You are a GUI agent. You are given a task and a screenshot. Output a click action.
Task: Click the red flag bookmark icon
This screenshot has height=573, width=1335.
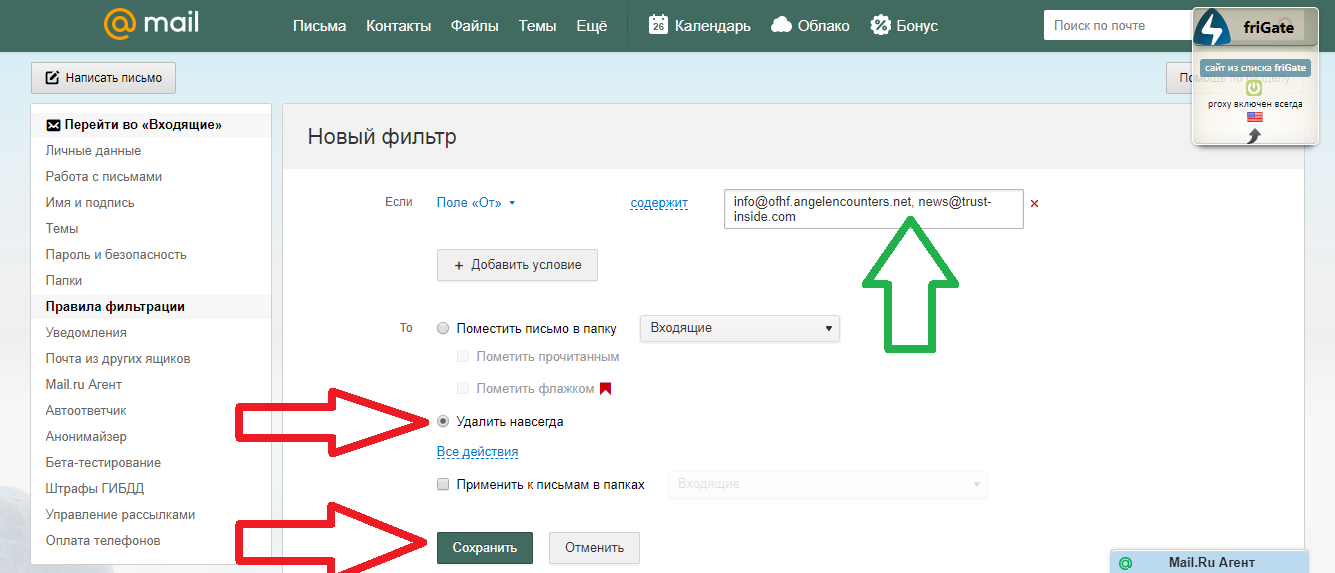[605, 388]
